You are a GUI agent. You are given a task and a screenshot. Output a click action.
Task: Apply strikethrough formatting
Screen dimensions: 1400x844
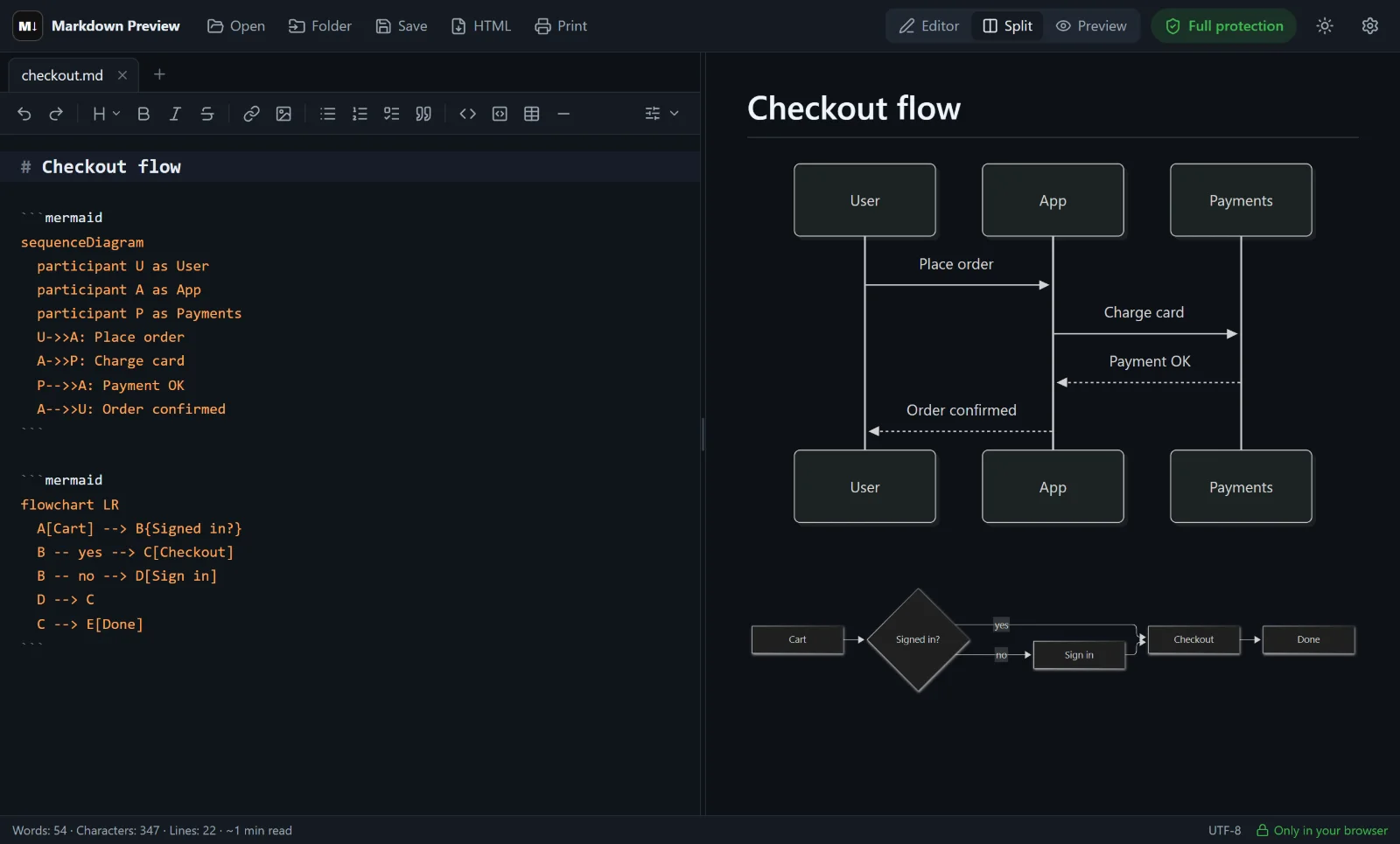tap(207, 114)
